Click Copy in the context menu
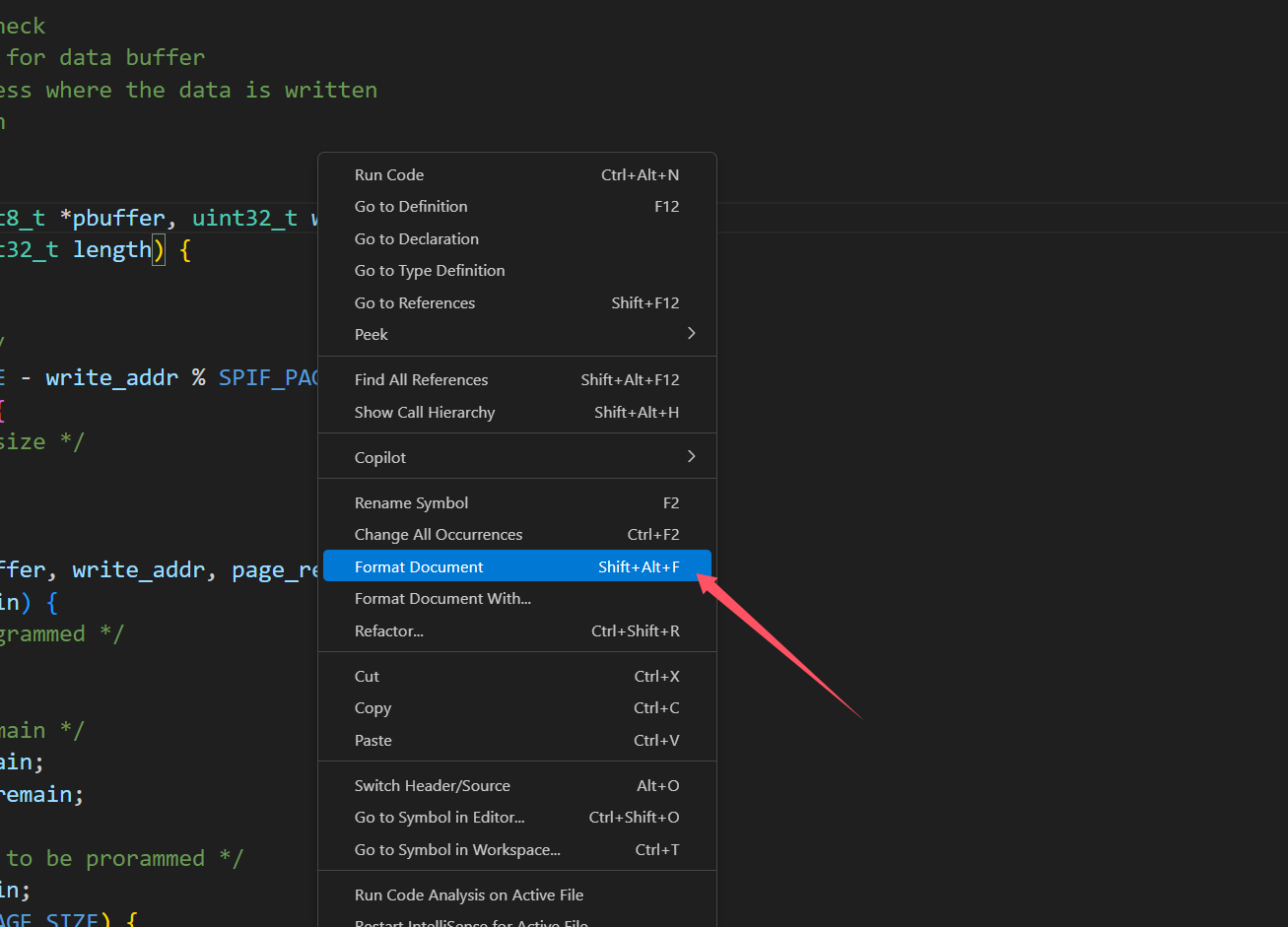This screenshot has height=927, width=1288. pos(373,707)
